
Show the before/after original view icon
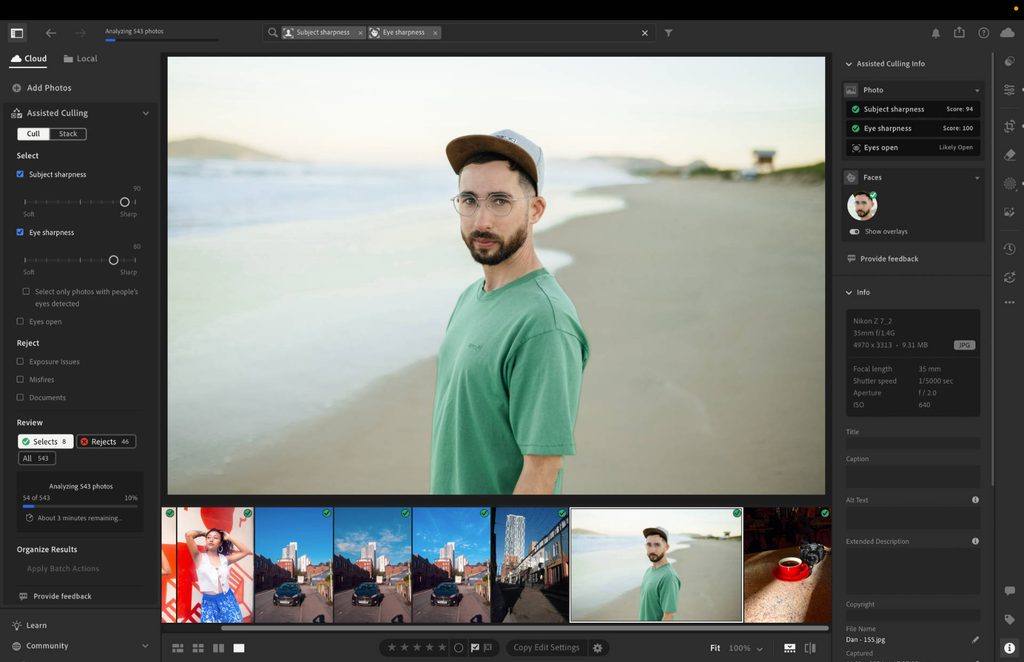[810, 648]
